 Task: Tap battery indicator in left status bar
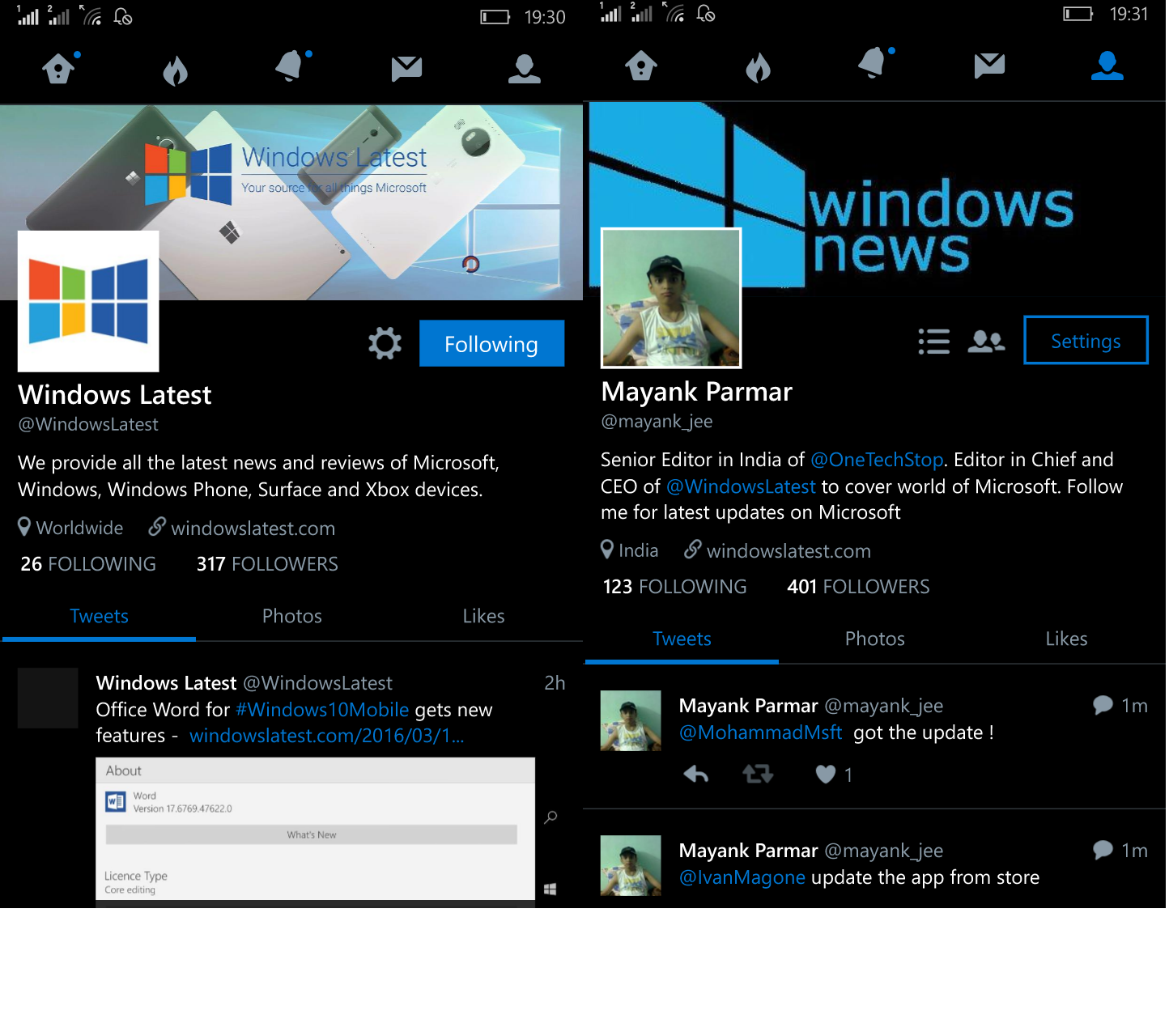point(495,17)
